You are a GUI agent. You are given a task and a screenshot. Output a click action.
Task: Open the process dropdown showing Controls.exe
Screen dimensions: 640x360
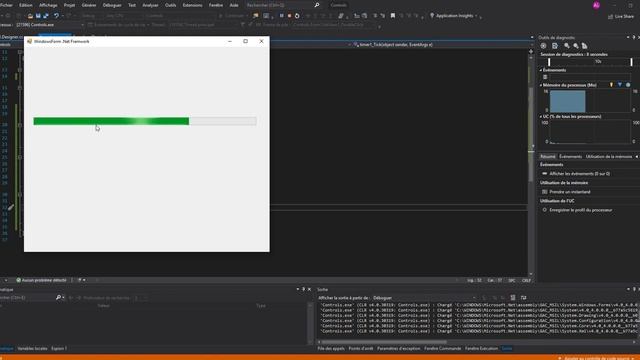click(49, 25)
